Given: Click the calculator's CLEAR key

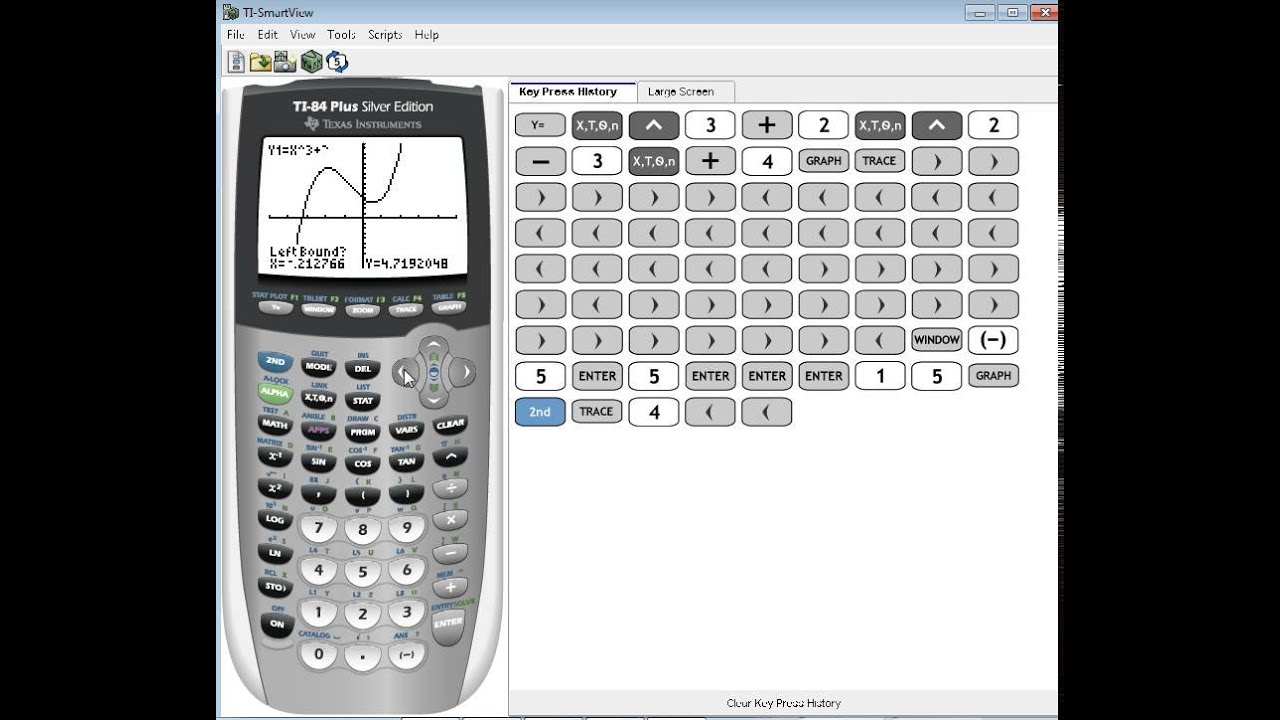Looking at the screenshot, I should pos(450,424).
